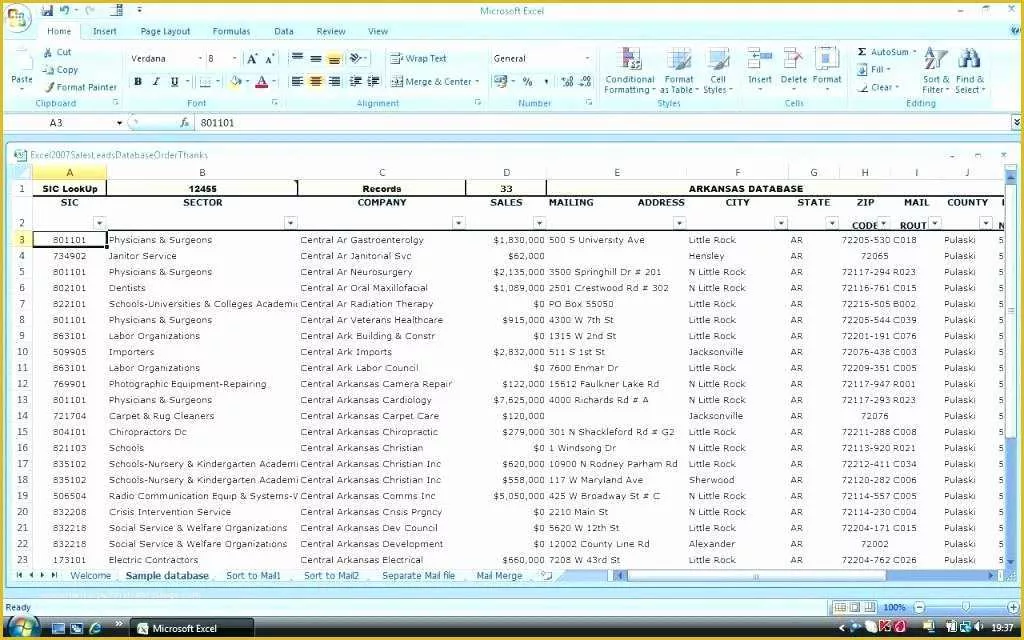
Task: Open Find & Select menu
Action: coord(969,71)
